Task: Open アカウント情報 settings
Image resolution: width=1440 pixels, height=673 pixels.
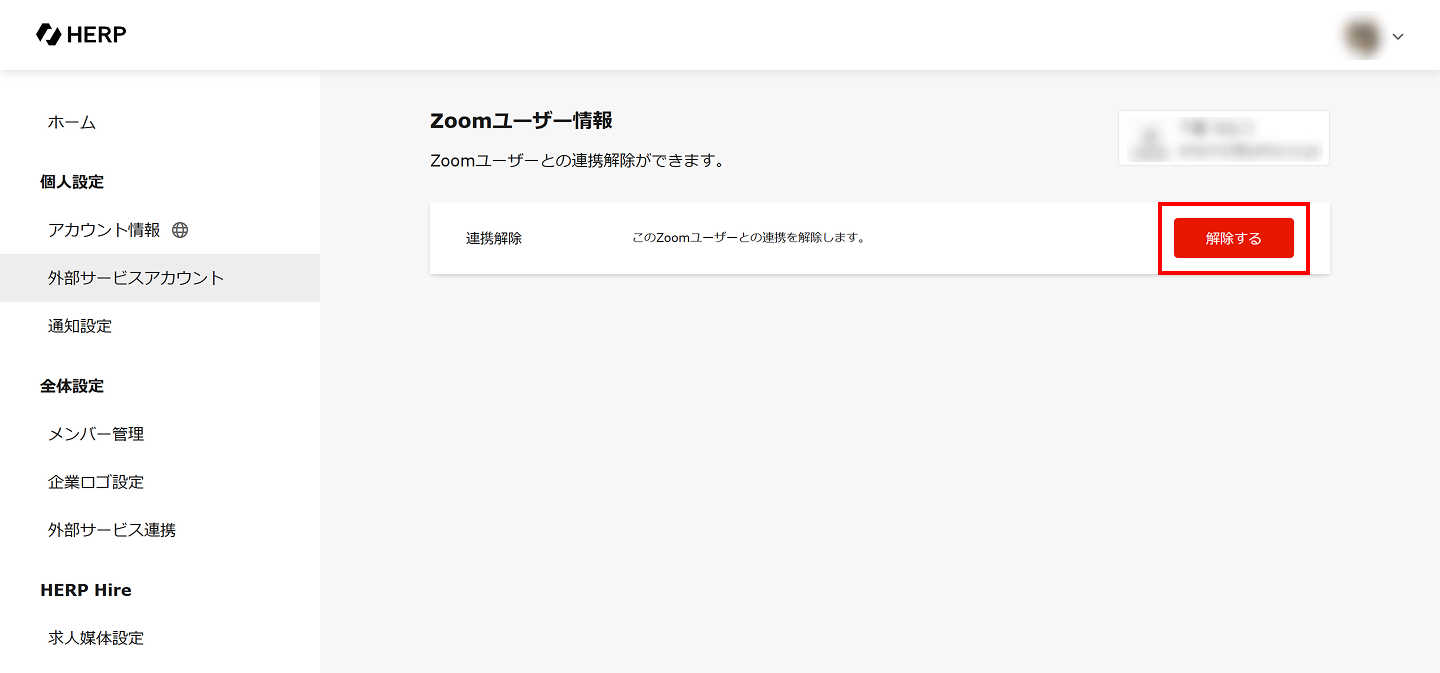Action: [x=104, y=230]
